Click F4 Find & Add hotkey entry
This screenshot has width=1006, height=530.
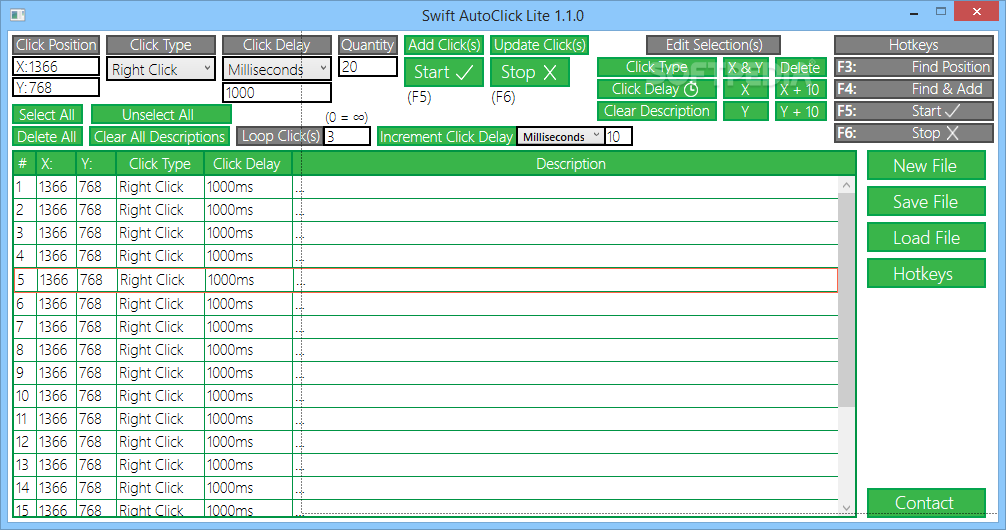(x=914, y=89)
